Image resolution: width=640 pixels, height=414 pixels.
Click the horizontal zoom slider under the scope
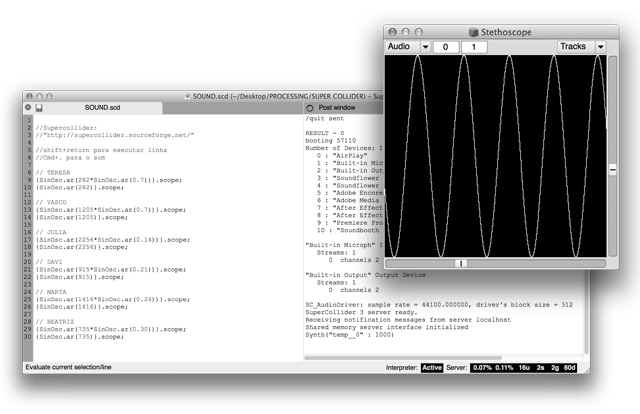[459, 263]
